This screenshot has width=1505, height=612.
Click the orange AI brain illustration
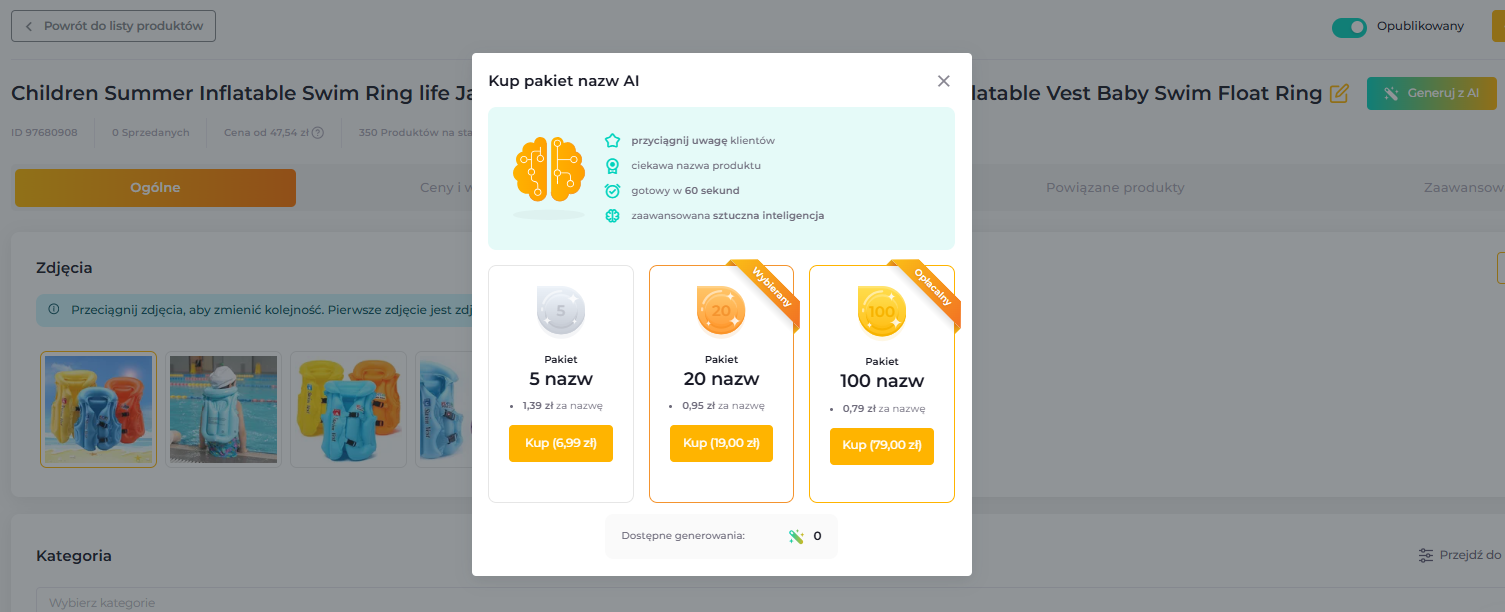[548, 172]
